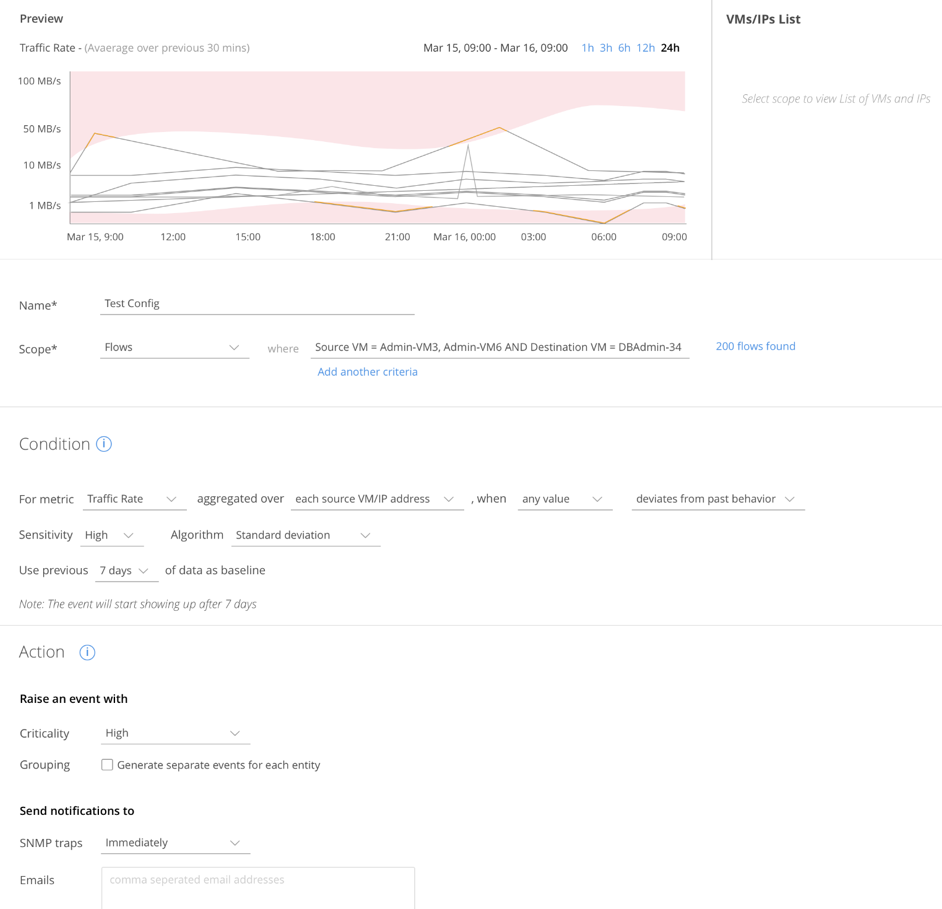Click the Scope criteria query field

499,347
